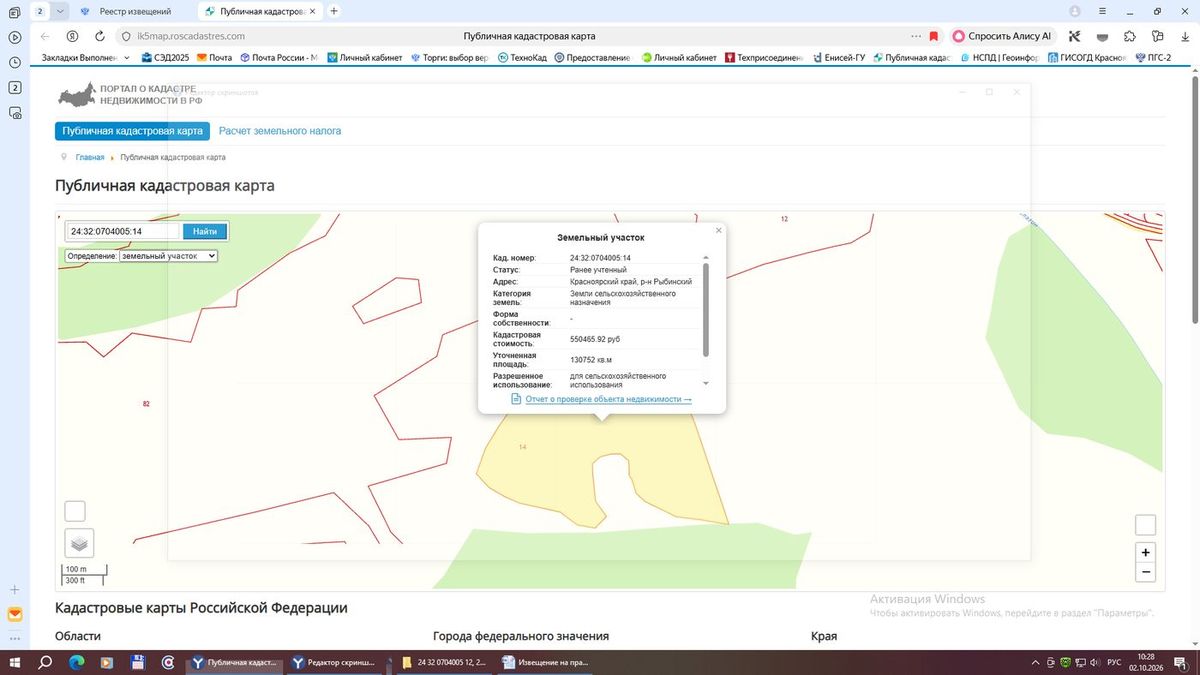Image resolution: width=1200 pixels, height=675 pixels.
Task: Open browser history clock icon in sidebar
Action: (15, 62)
